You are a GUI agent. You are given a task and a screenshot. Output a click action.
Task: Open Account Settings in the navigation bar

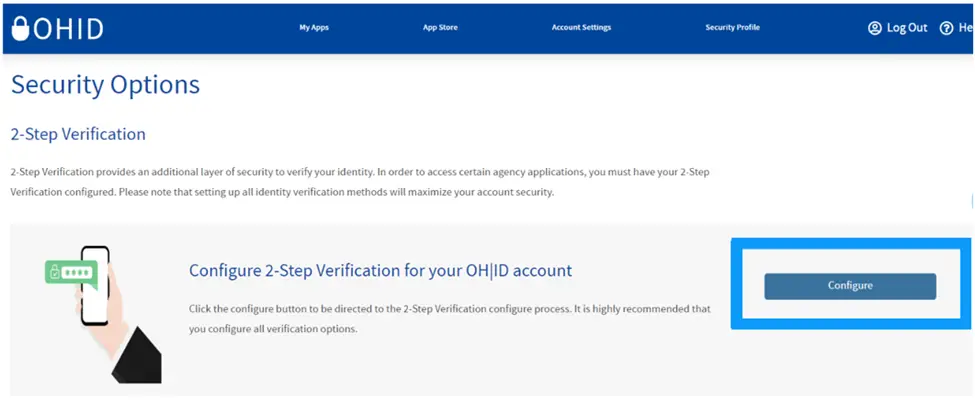[x=581, y=28]
